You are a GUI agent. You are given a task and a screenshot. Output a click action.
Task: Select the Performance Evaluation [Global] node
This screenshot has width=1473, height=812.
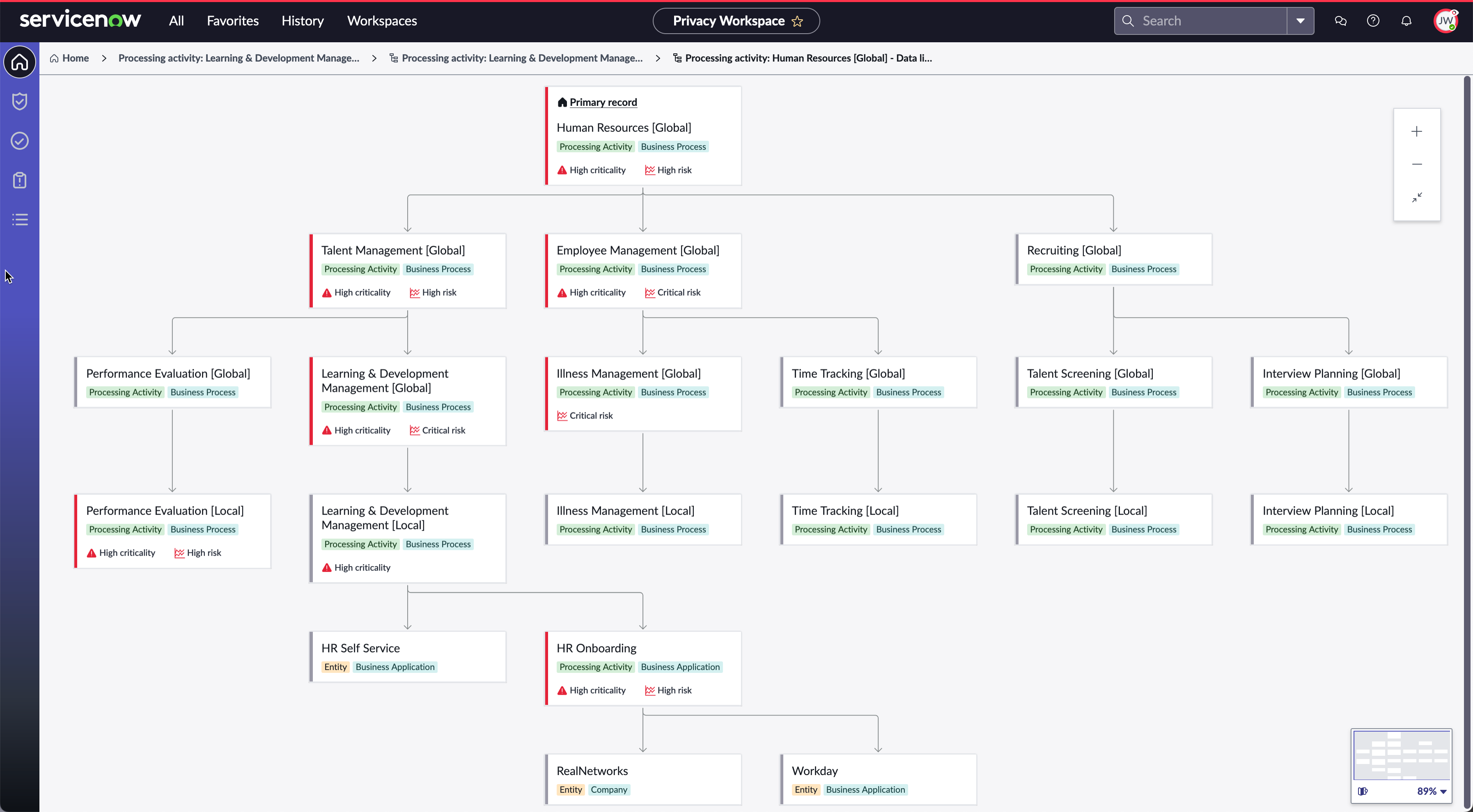[x=172, y=382]
